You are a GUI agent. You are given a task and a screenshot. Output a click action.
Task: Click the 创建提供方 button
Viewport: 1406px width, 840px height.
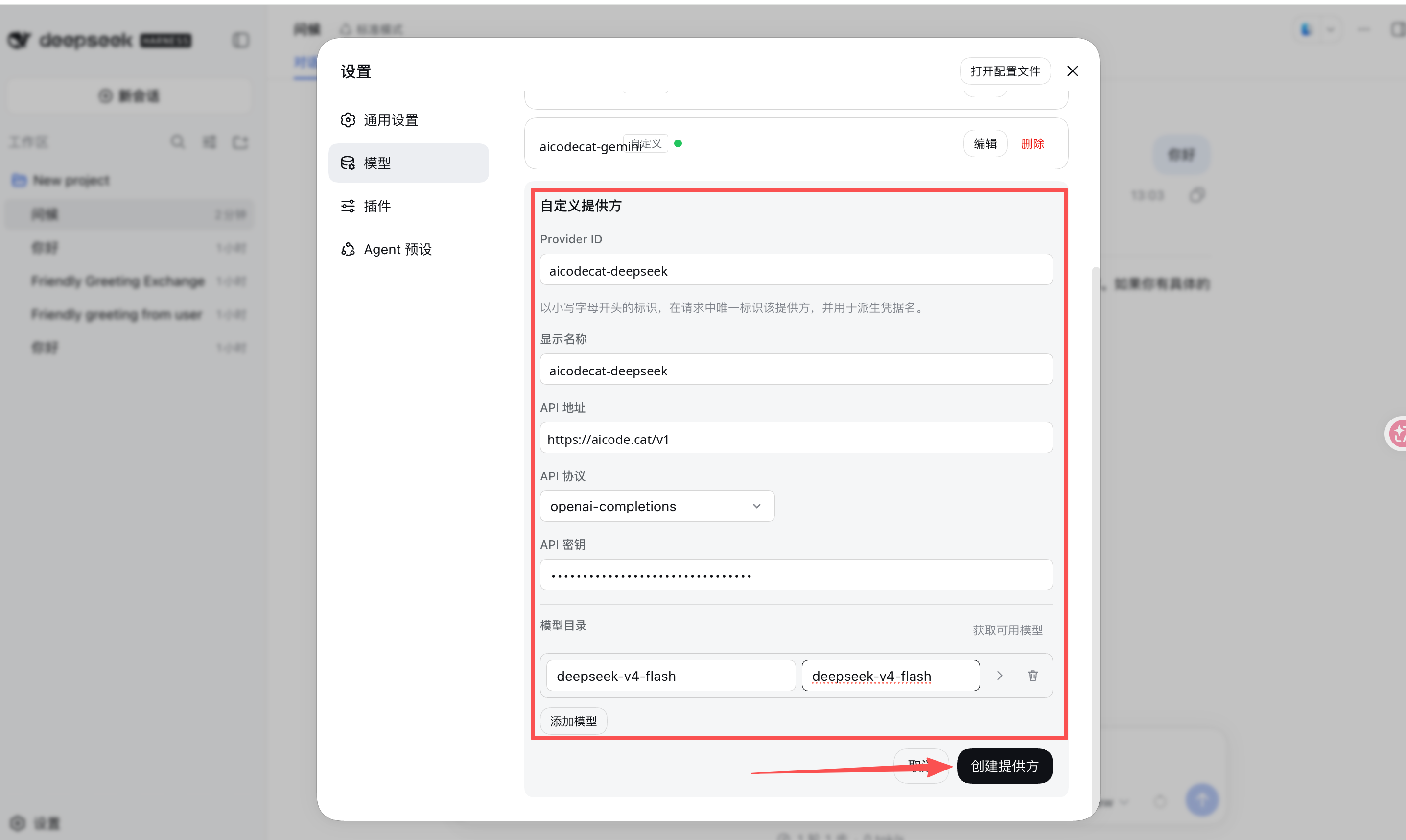(1004, 767)
